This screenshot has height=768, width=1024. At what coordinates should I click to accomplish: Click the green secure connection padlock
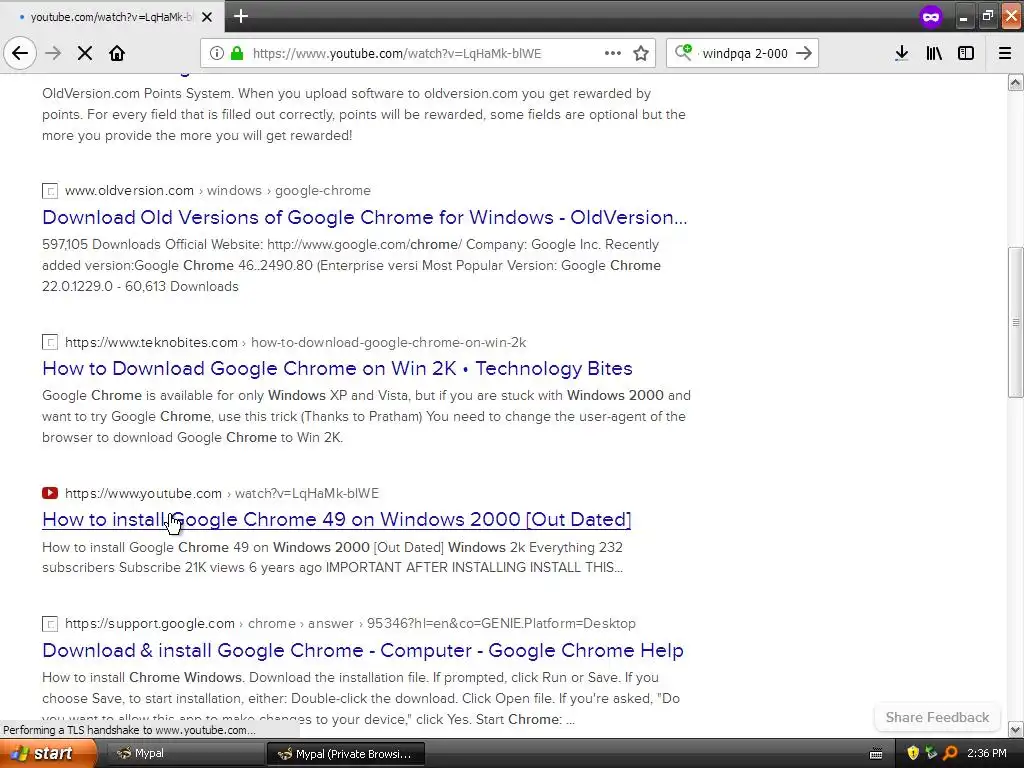[x=237, y=53]
